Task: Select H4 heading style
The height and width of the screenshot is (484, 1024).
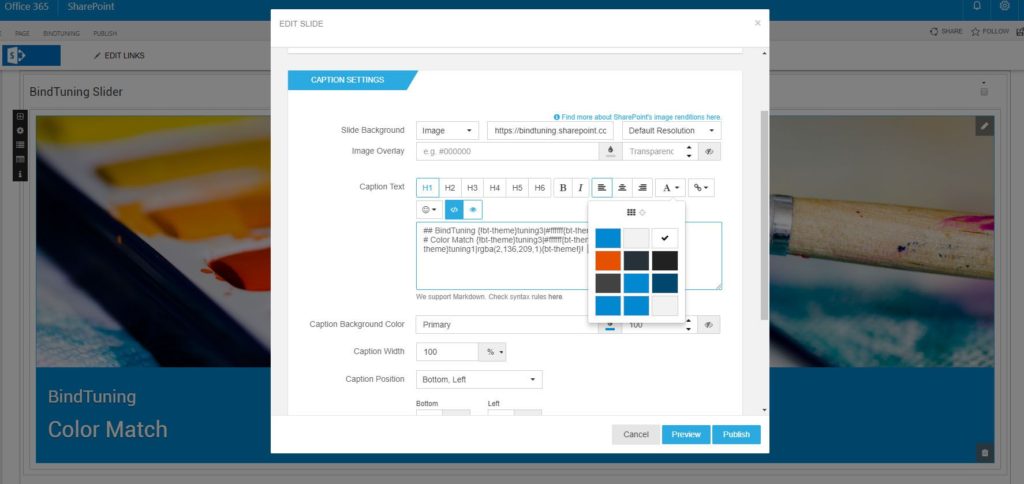Action: (x=494, y=188)
